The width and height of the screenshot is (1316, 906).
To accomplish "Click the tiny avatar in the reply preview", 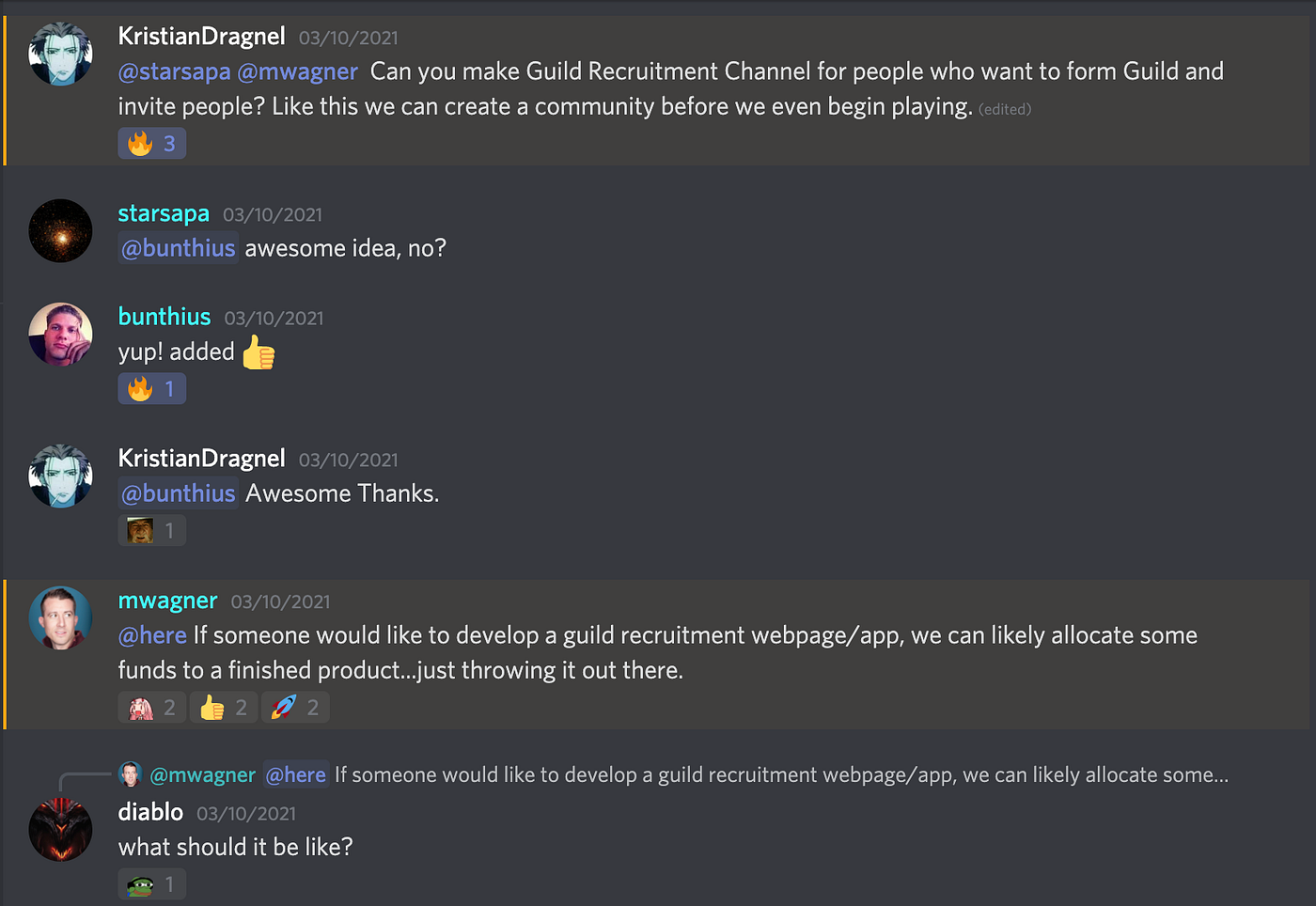I will [x=130, y=773].
